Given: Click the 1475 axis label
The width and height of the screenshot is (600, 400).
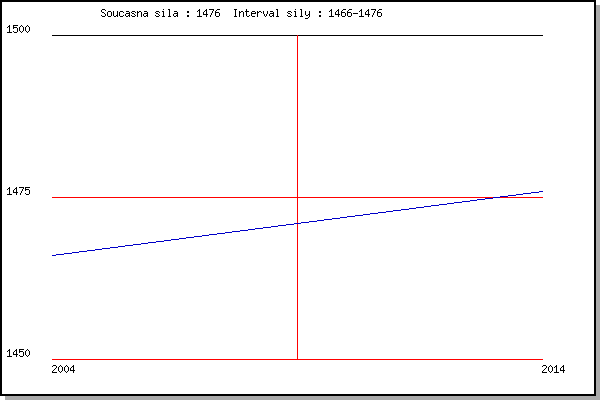Looking at the screenshot, I should pyautogui.click(x=18, y=191).
